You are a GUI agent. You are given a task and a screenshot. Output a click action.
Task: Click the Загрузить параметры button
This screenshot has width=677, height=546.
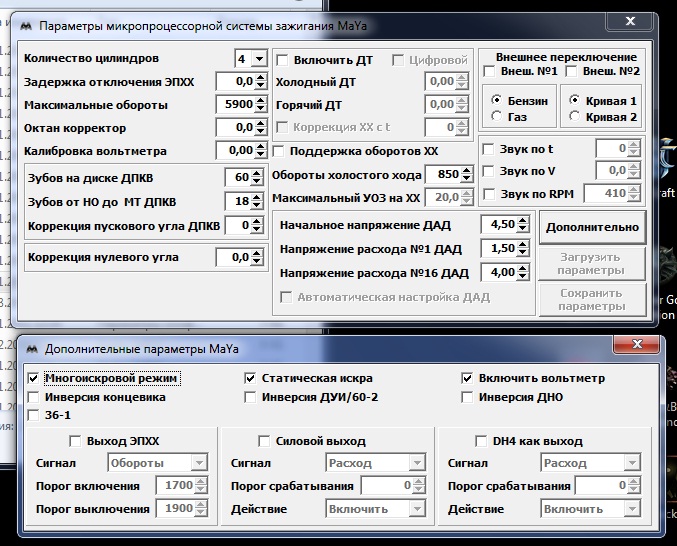click(592, 264)
